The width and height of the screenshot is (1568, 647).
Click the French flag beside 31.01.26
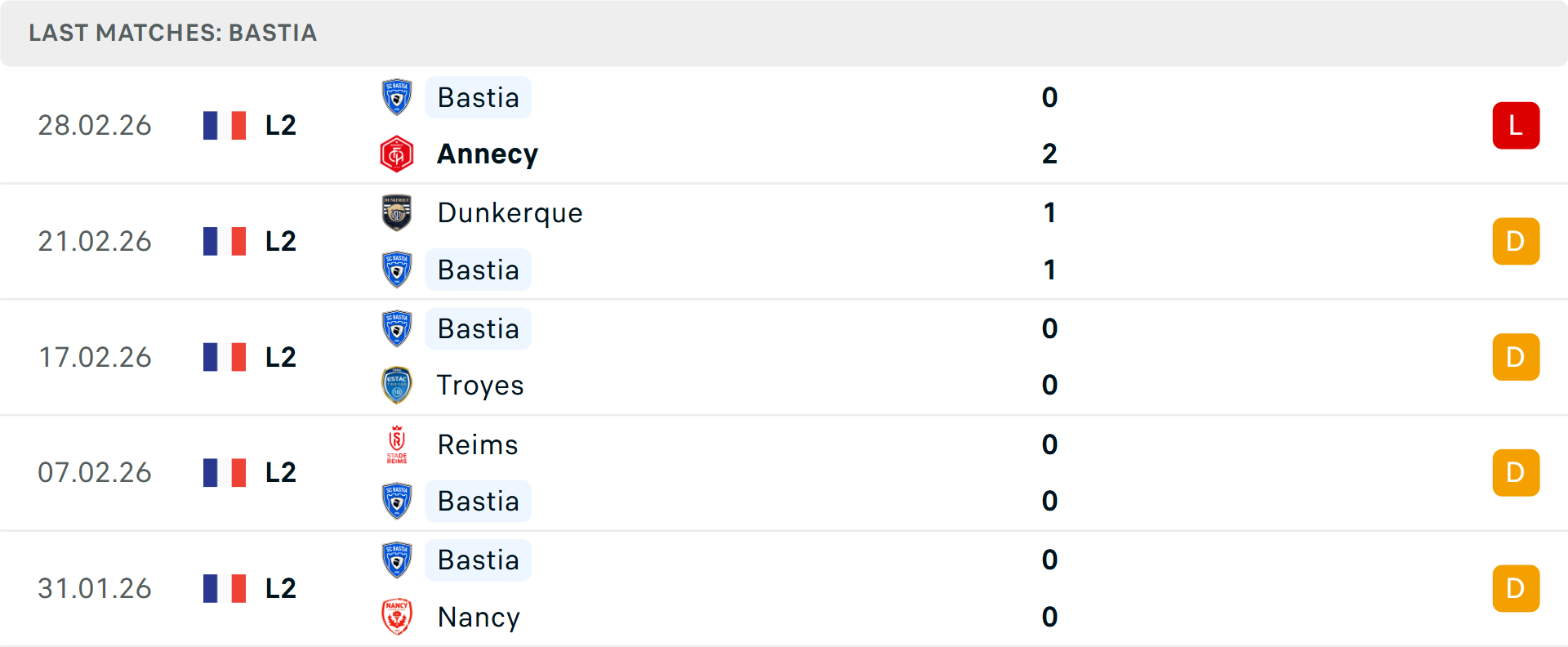[225, 588]
